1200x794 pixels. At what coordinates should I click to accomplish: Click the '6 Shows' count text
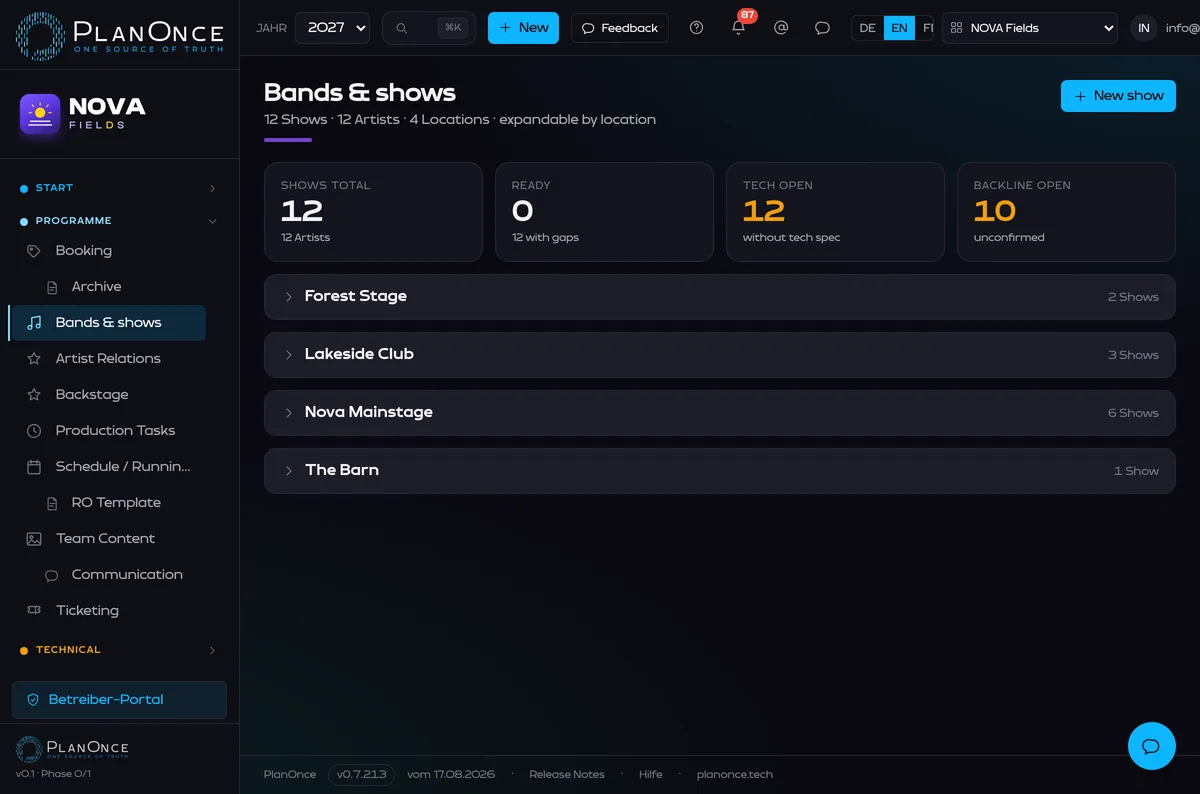[x=1133, y=413]
